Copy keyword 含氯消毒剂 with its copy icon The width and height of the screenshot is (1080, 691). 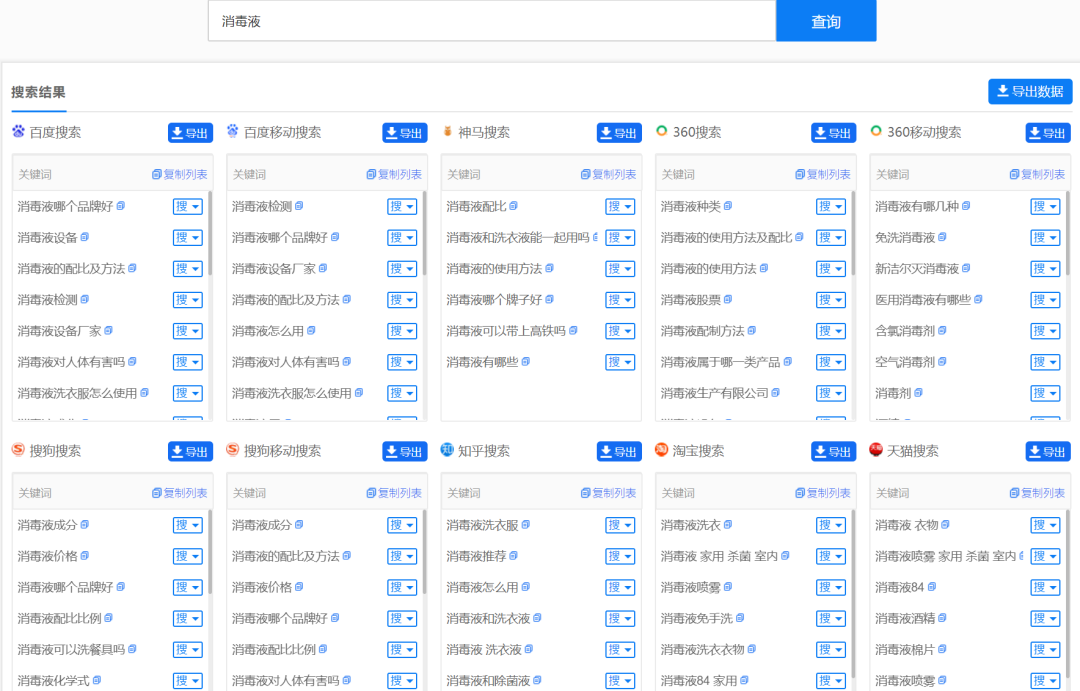[x=942, y=331]
